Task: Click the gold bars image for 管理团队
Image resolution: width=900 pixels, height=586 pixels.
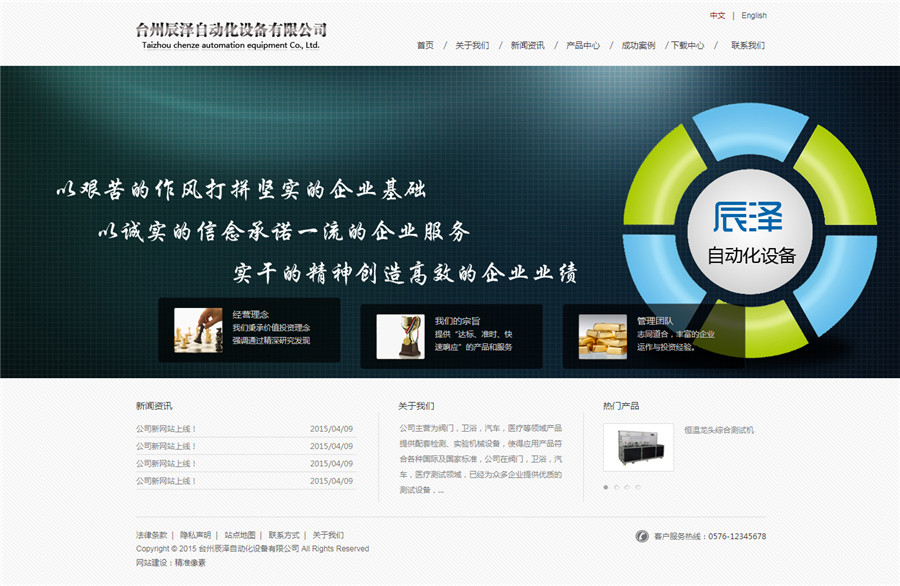Action: [602, 337]
